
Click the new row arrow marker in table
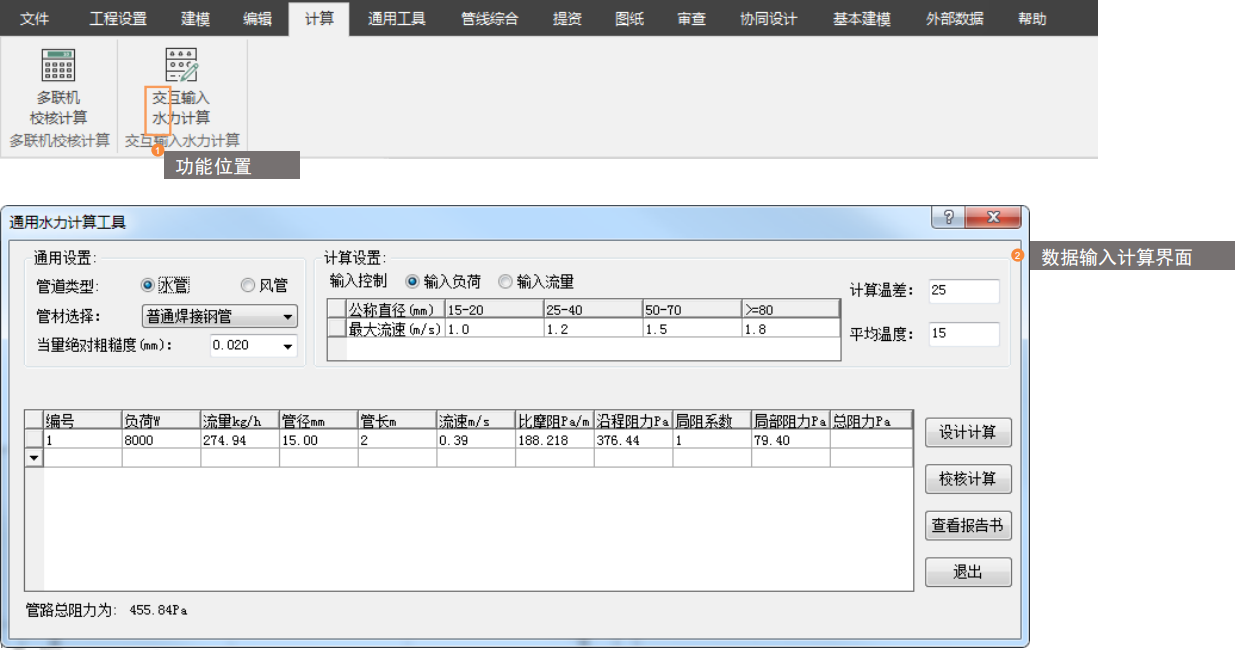point(34,458)
